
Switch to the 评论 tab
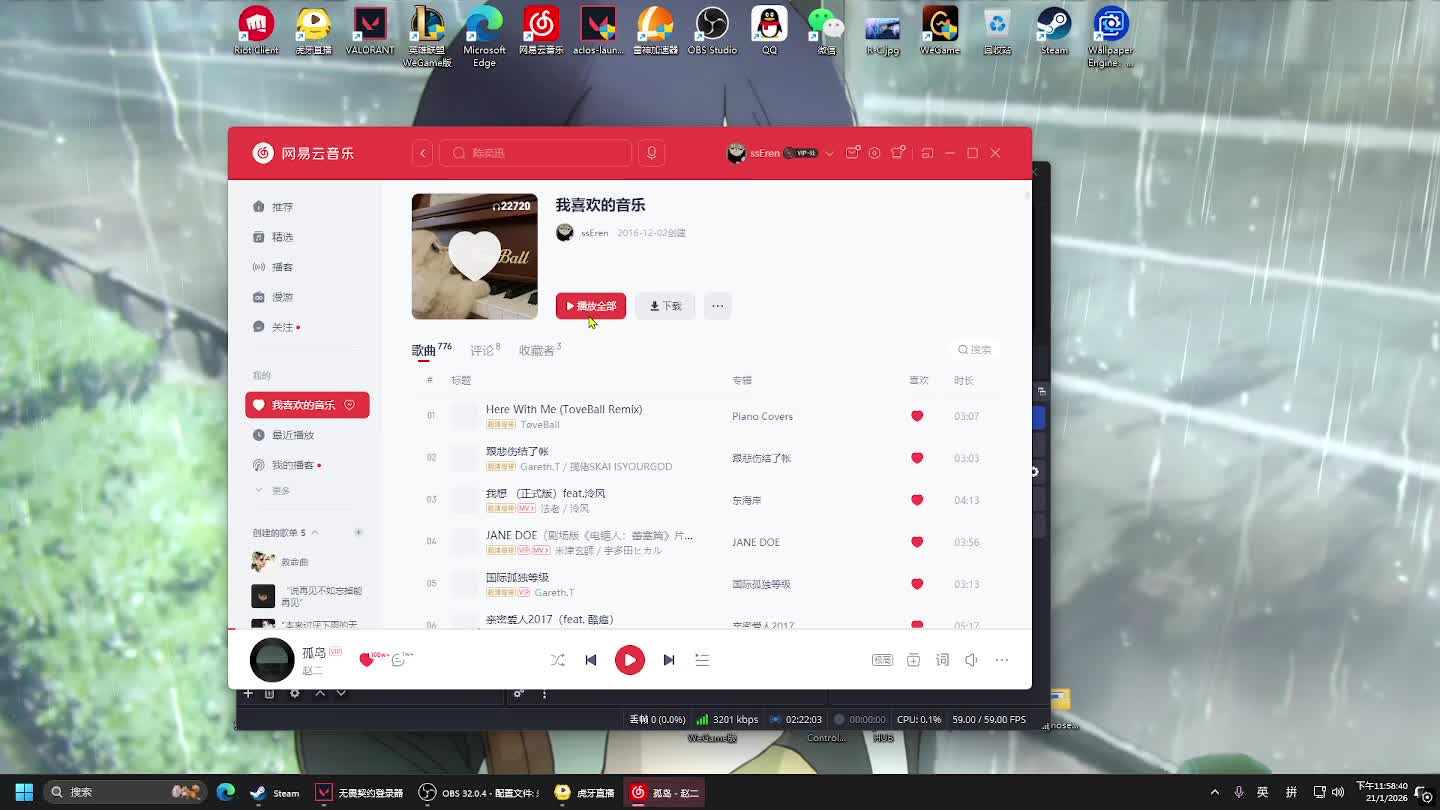[x=482, y=351]
